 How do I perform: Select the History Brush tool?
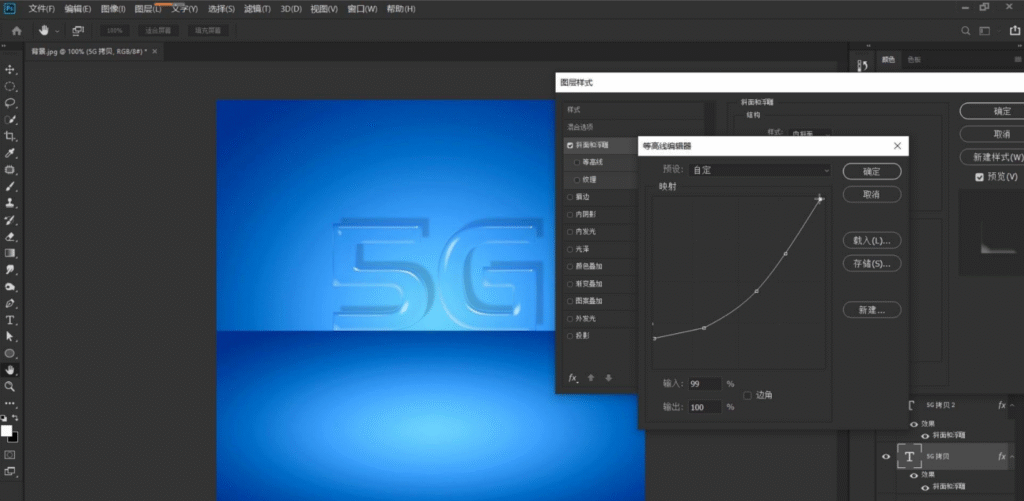coord(10,220)
